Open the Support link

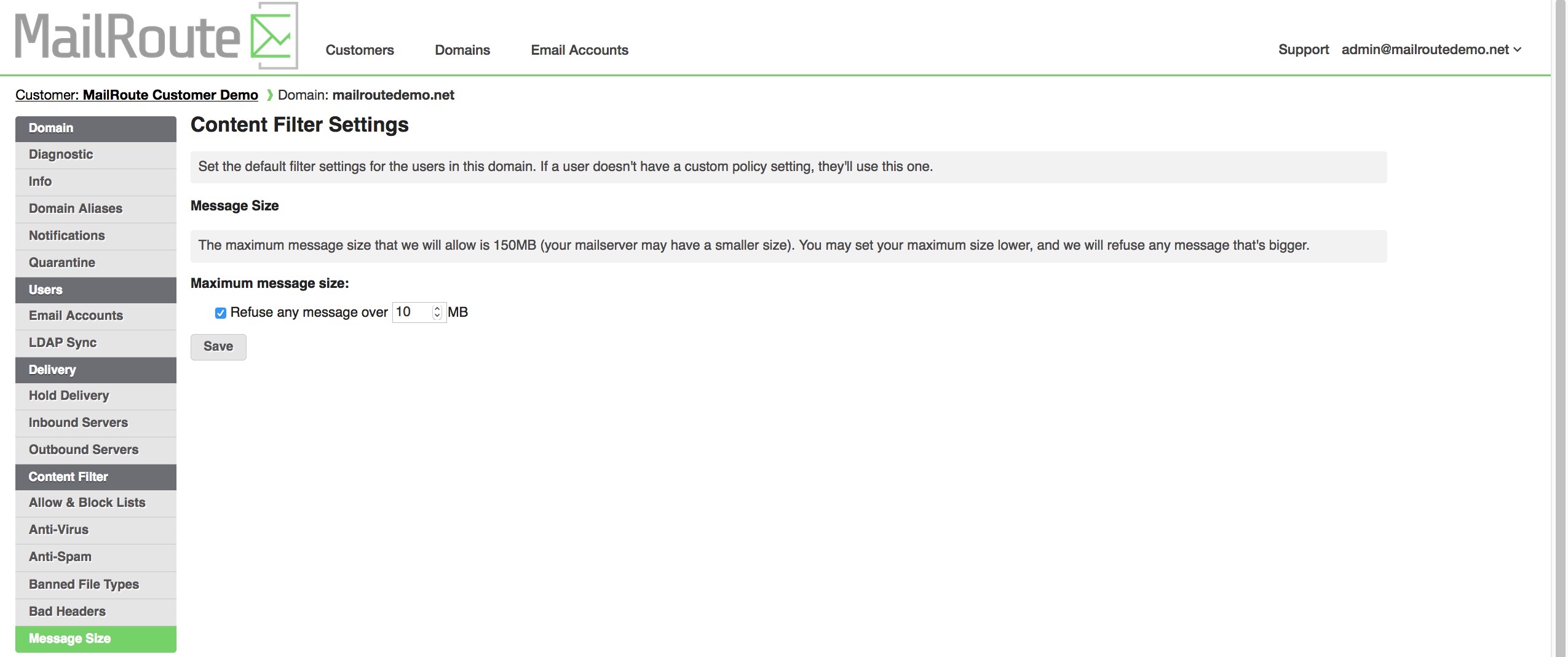click(1303, 49)
